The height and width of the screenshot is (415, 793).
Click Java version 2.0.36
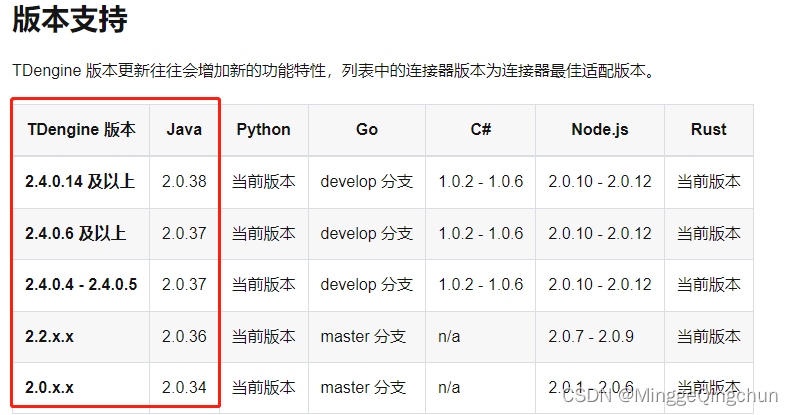(184, 336)
